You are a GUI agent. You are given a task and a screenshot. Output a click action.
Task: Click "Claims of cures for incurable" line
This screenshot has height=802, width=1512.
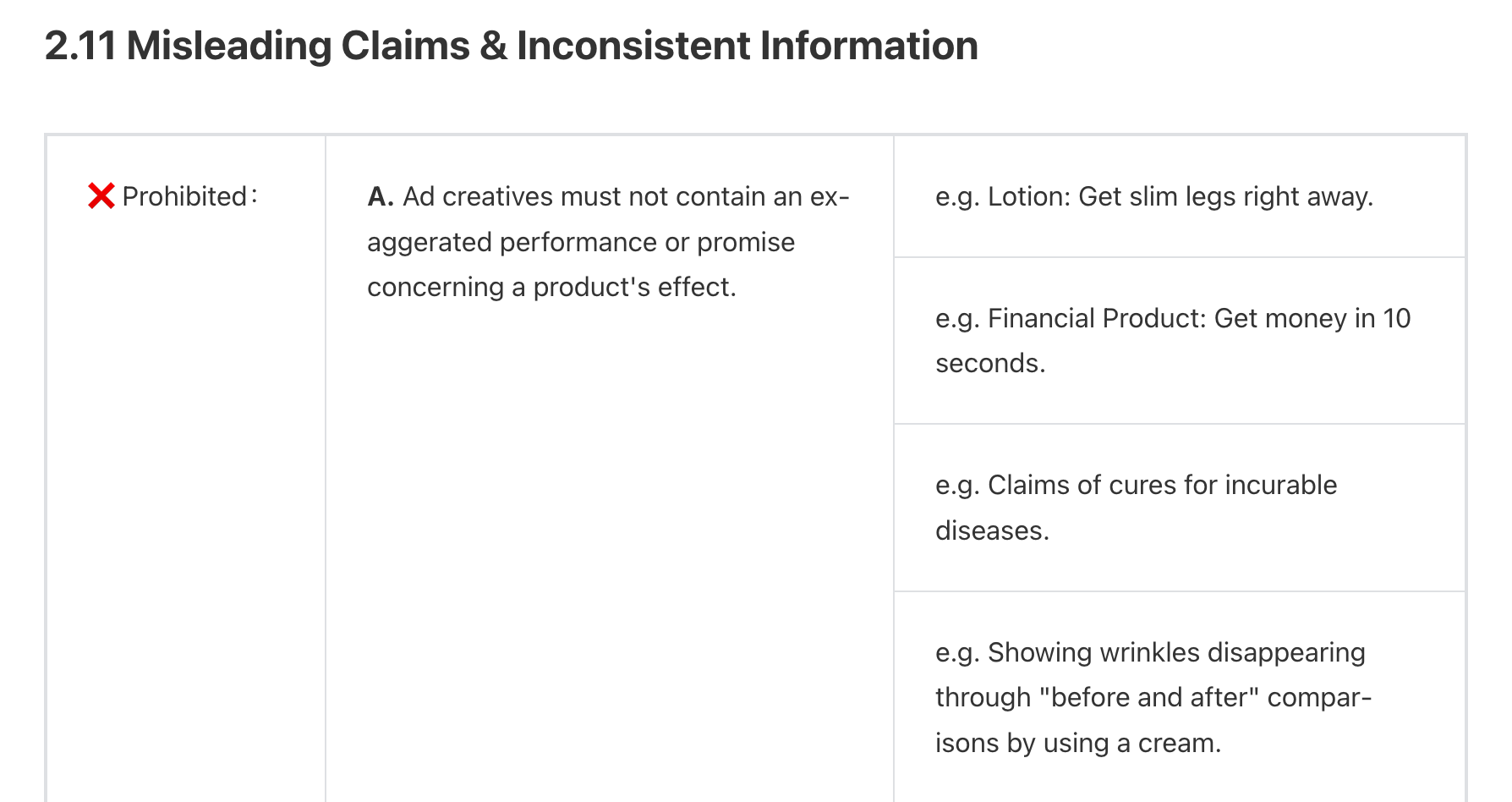(x=1136, y=485)
